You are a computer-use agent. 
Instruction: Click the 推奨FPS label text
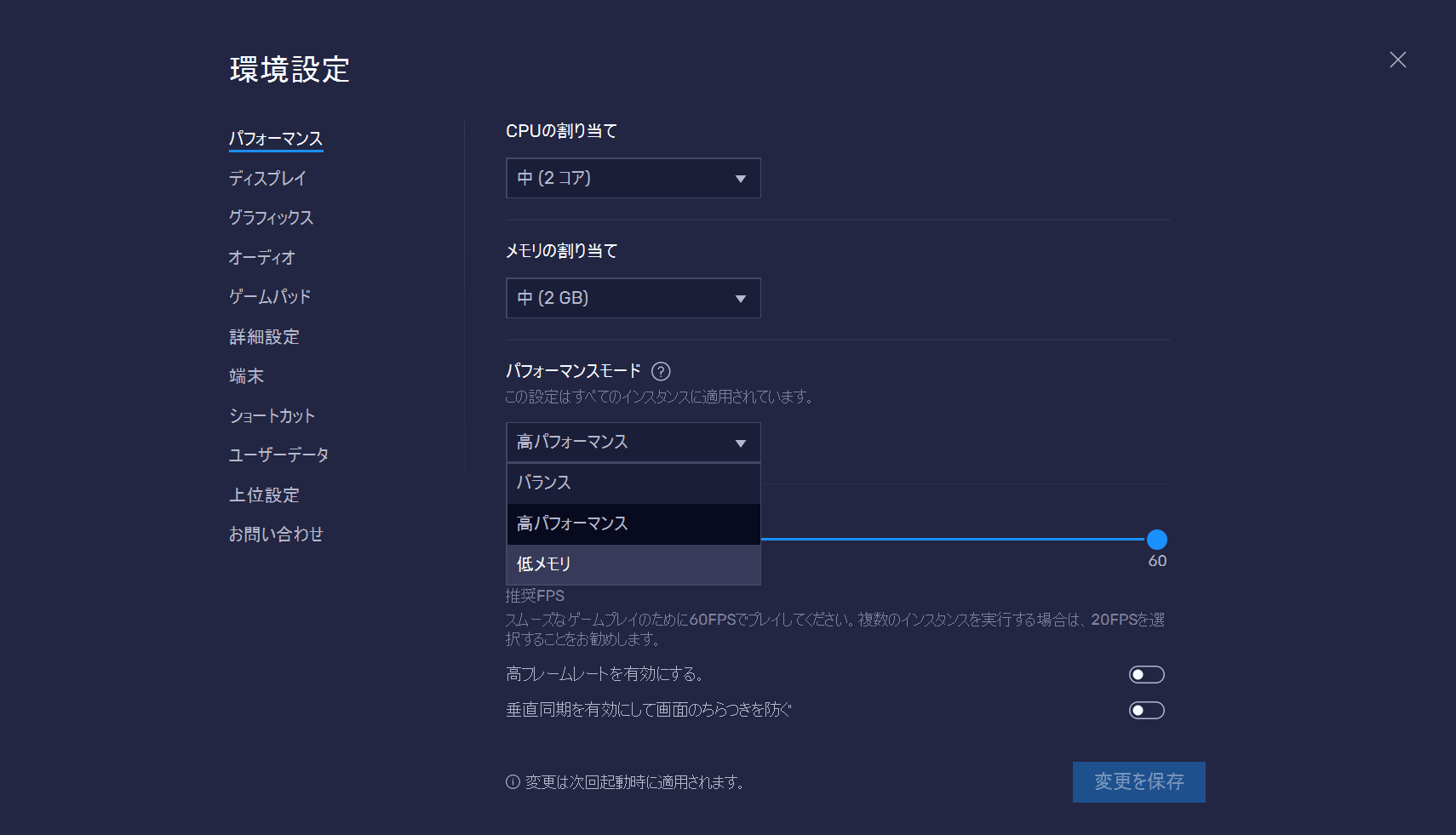tap(535, 596)
